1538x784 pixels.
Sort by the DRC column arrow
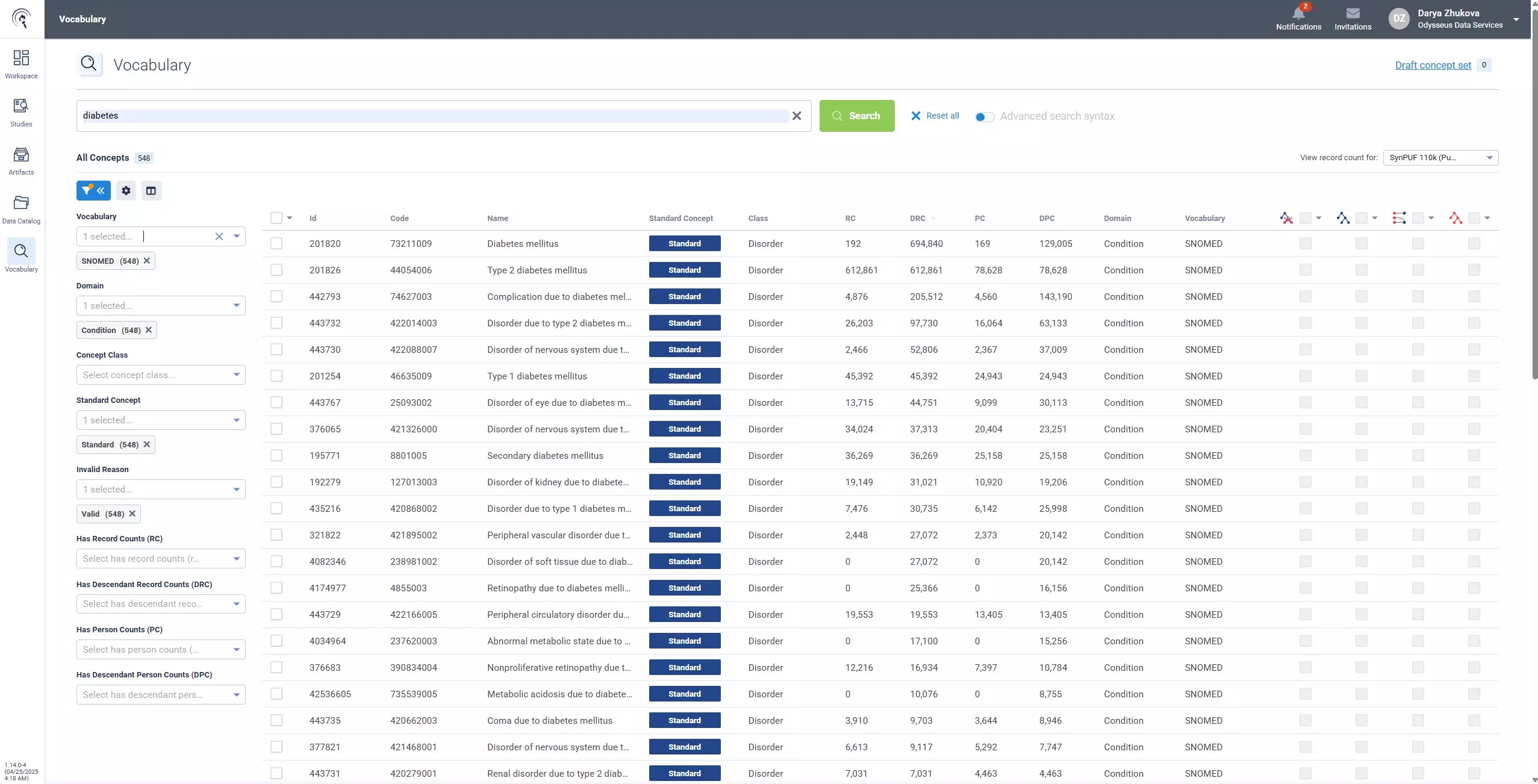coord(933,218)
